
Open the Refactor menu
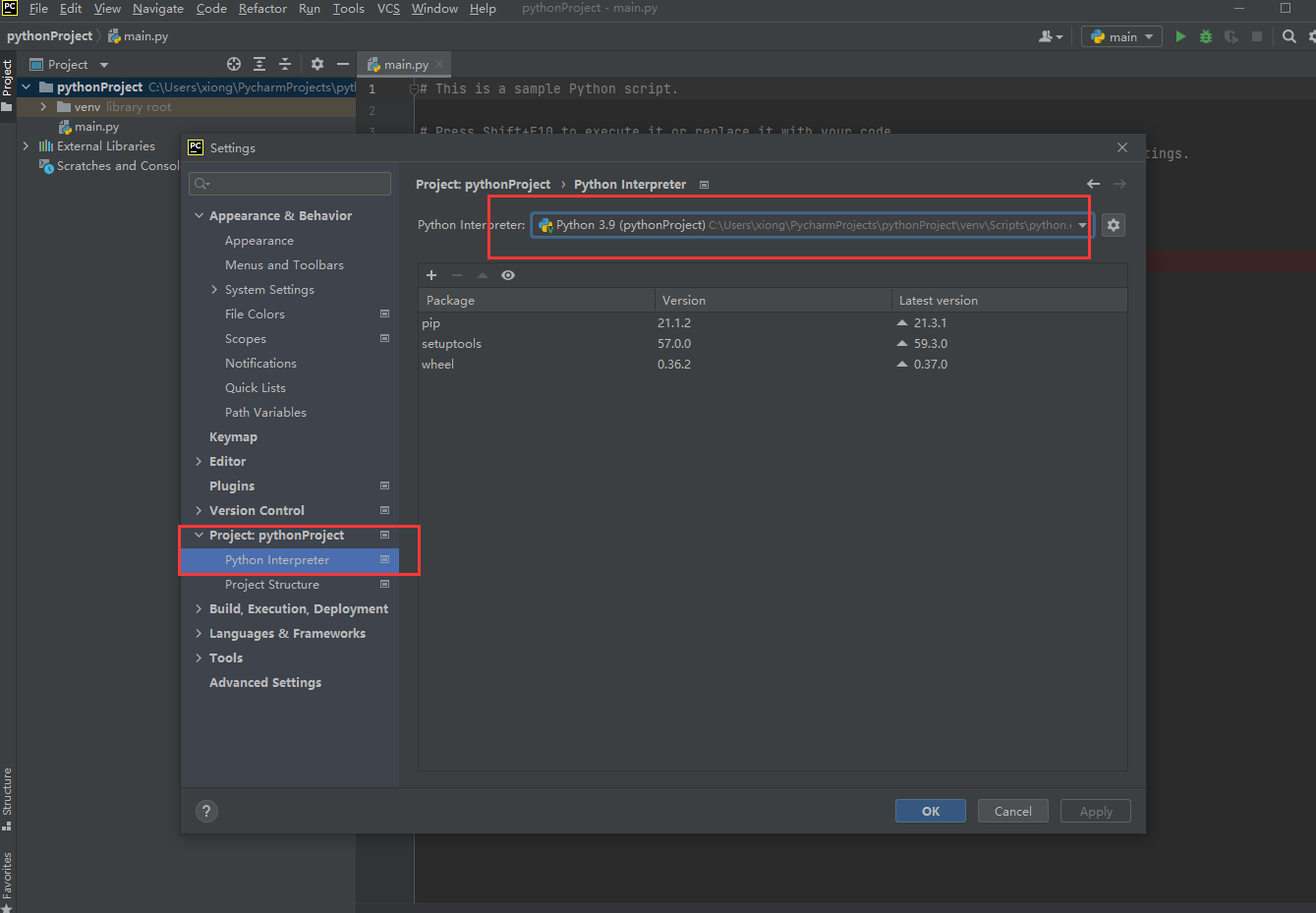[x=262, y=9]
